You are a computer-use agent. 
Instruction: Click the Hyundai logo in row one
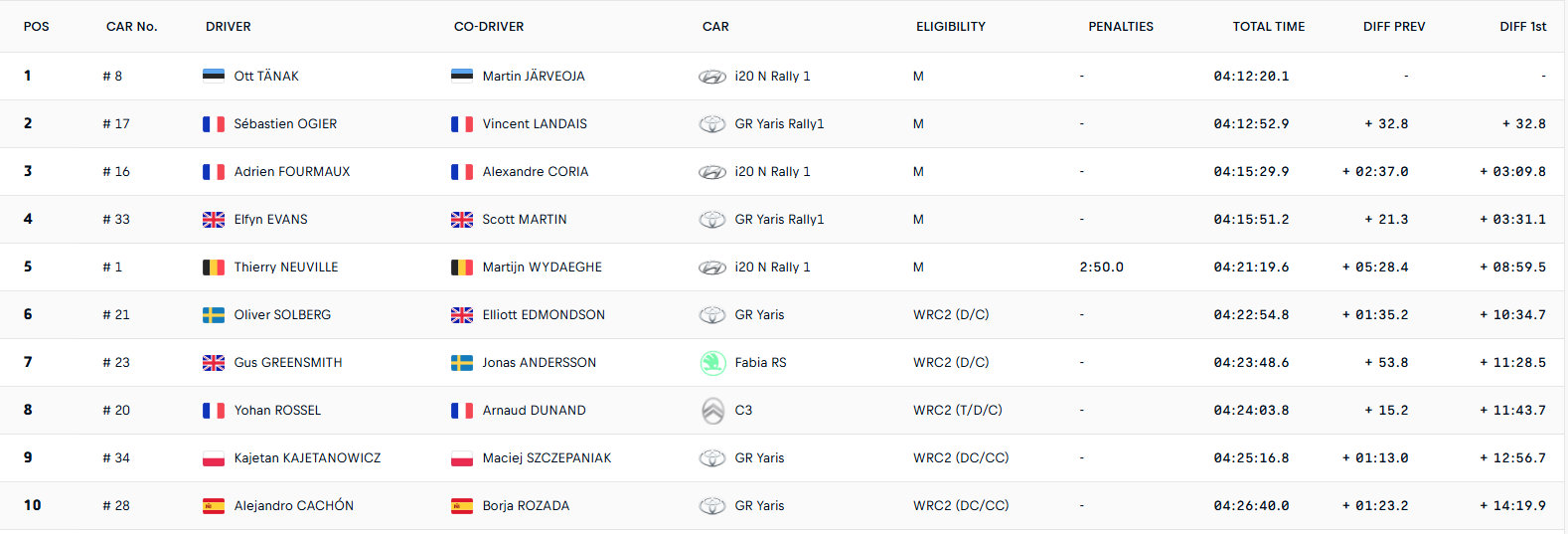tap(712, 77)
